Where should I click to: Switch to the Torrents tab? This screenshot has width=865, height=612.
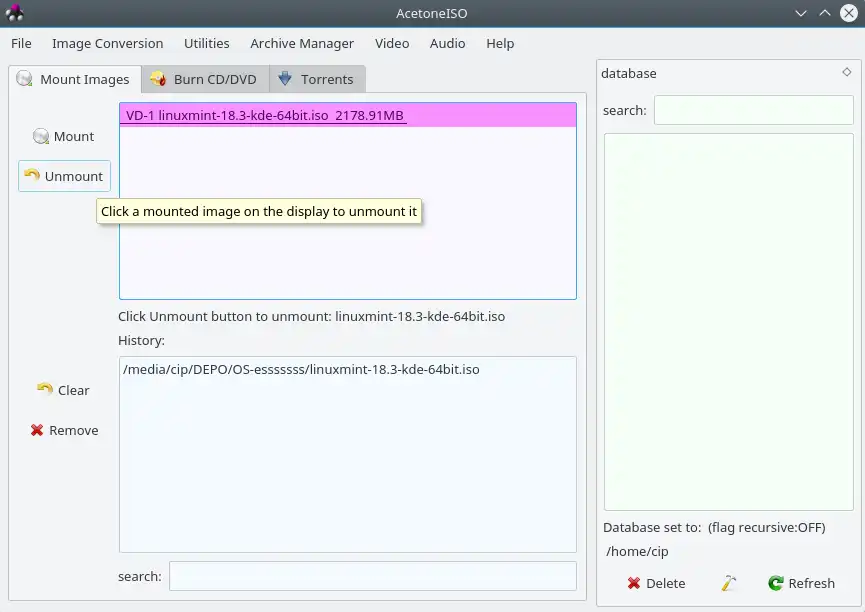click(x=317, y=79)
